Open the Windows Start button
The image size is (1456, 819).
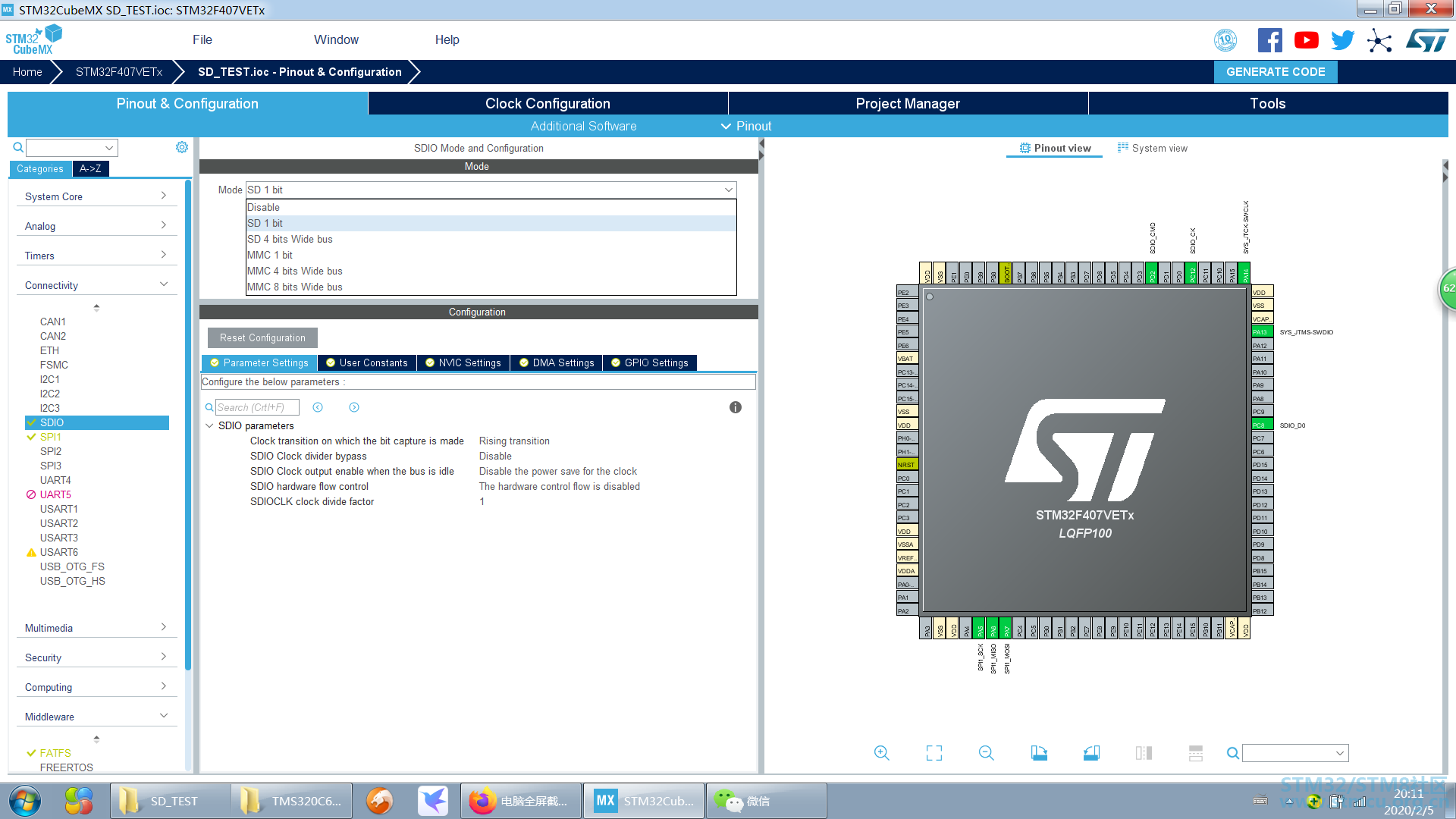pyautogui.click(x=25, y=801)
